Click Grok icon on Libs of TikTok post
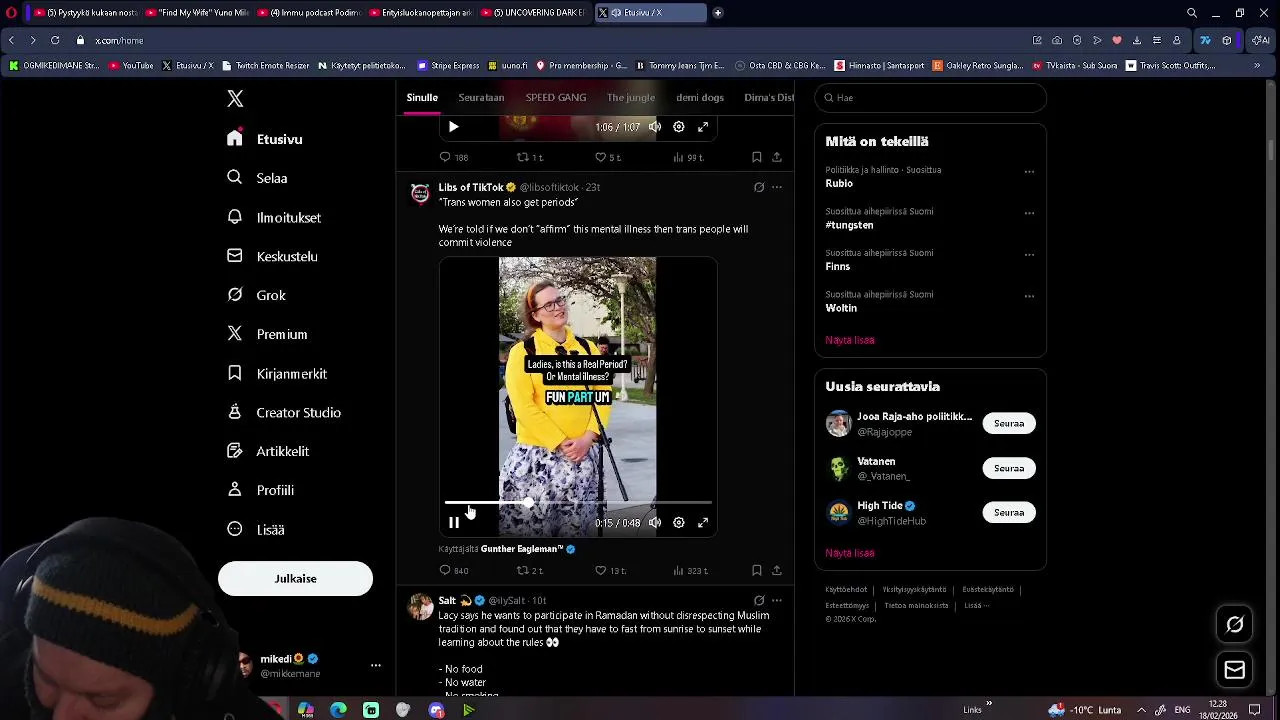The height and width of the screenshot is (720, 1280). [759, 187]
